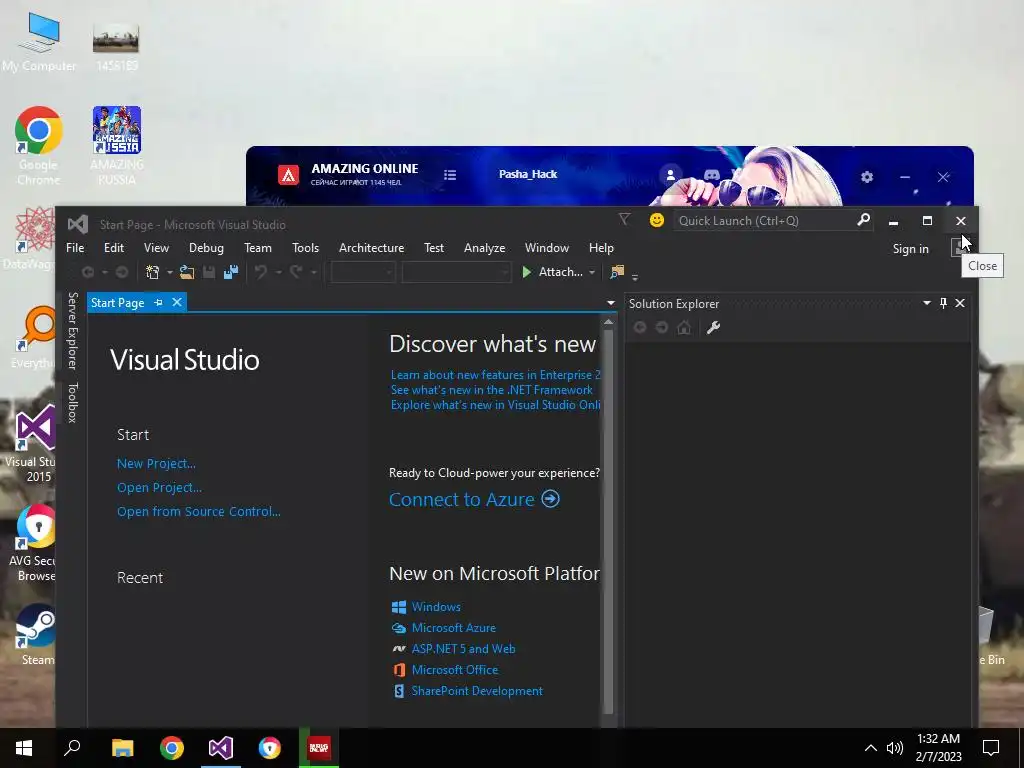Close the Start Page tab

tap(177, 302)
